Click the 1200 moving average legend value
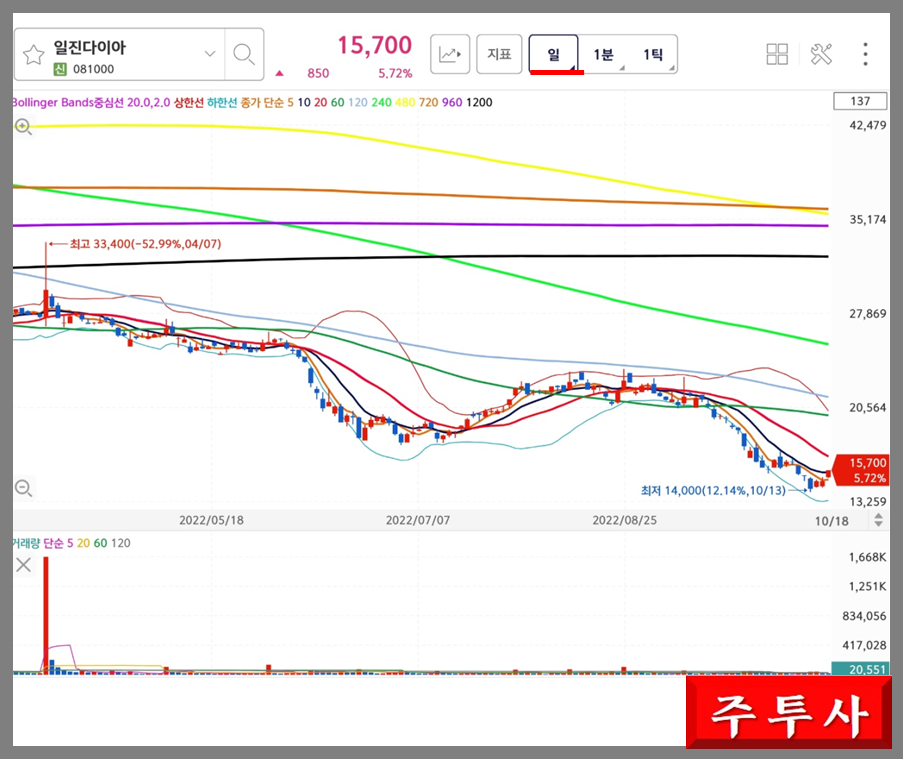The width and height of the screenshot is (903, 759). tap(479, 103)
